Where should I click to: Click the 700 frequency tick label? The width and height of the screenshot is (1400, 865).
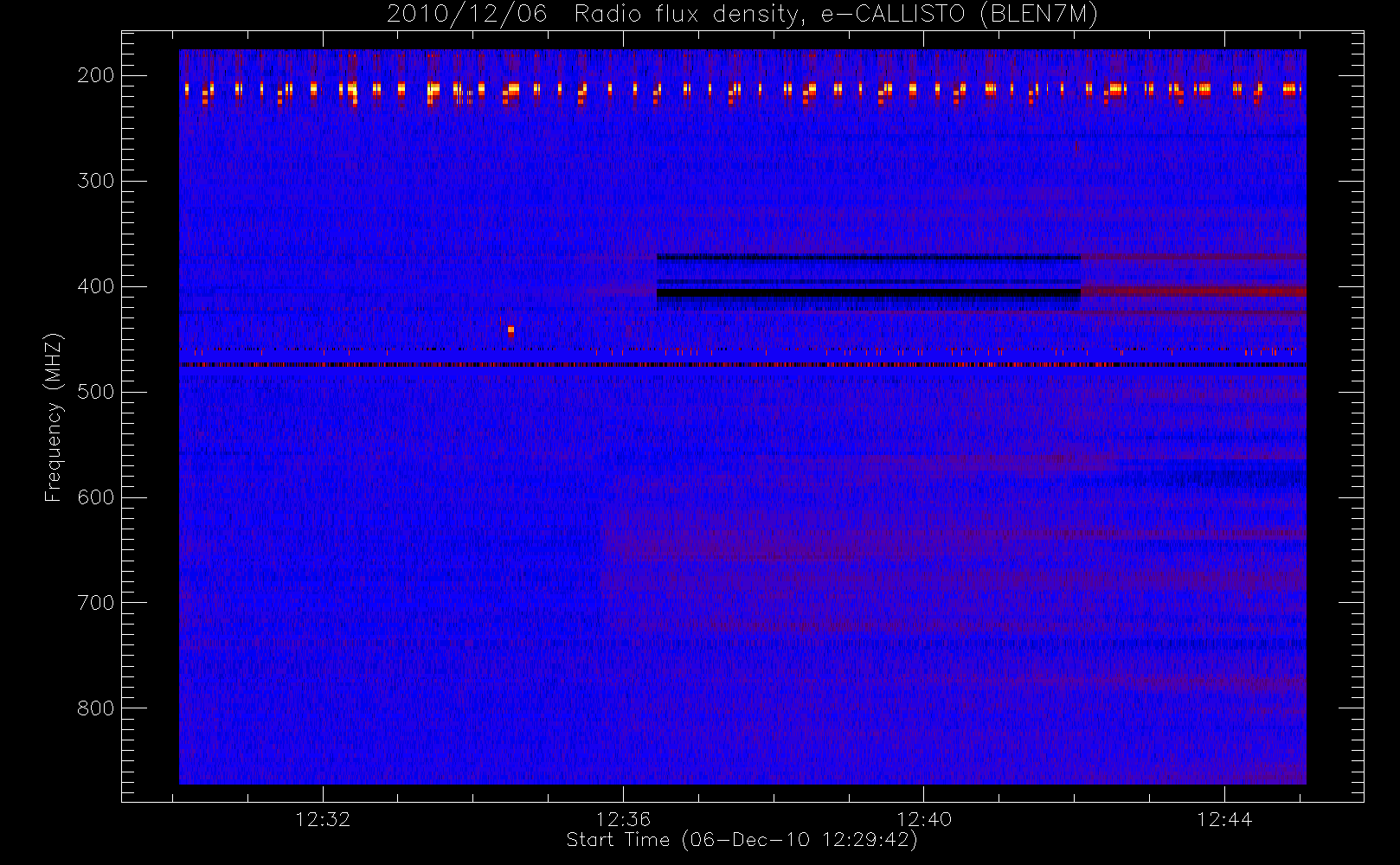(96, 603)
